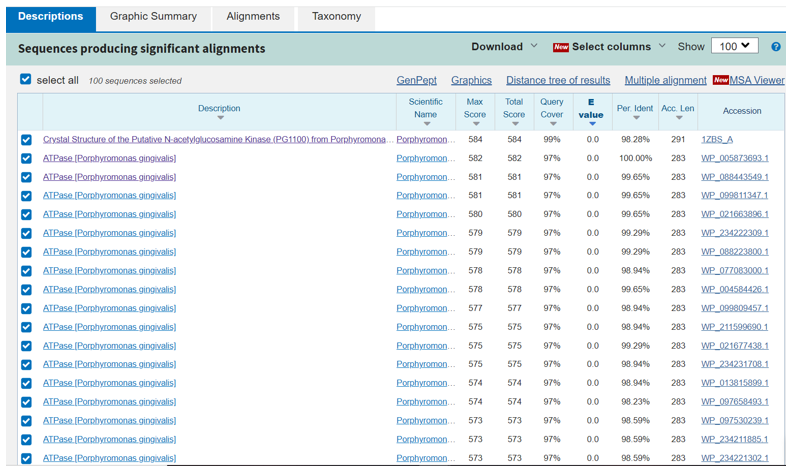Open the 1ZBS_A accession link

[x=716, y=140]
